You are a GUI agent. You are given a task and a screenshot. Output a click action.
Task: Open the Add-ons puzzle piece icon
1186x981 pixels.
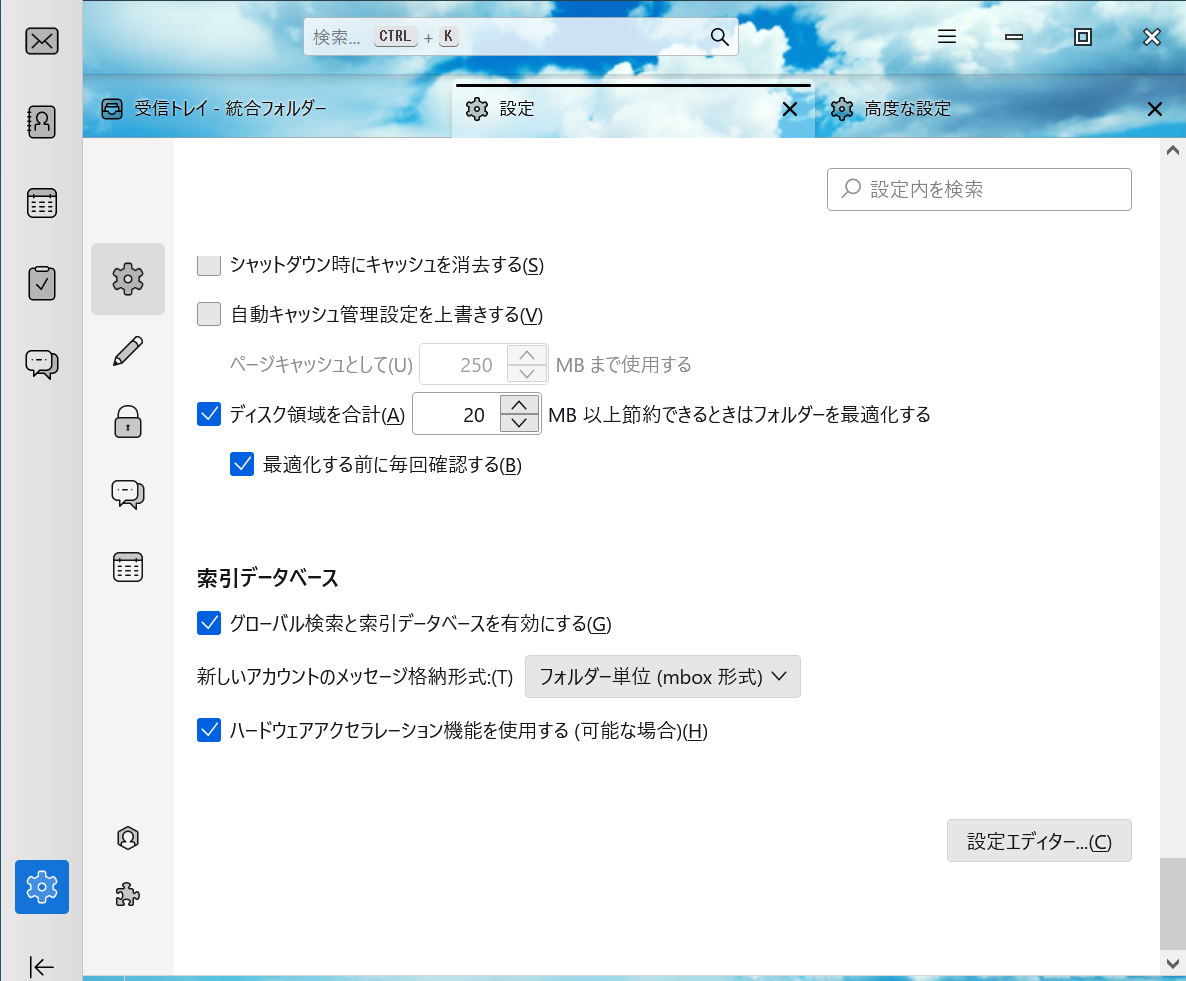point(127,893)
